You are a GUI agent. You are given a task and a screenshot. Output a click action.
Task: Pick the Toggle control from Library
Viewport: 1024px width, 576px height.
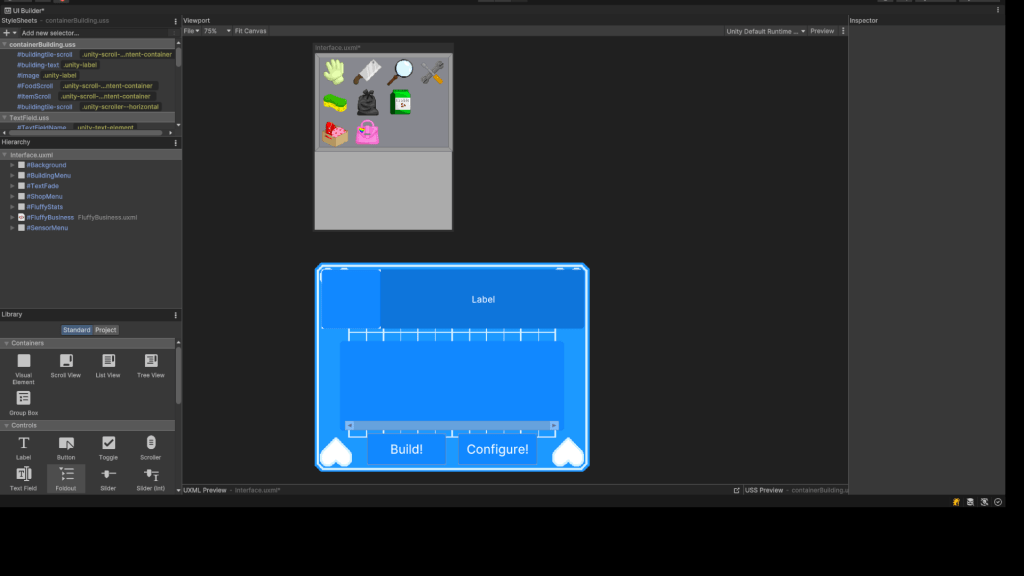(x=108, y=444)
